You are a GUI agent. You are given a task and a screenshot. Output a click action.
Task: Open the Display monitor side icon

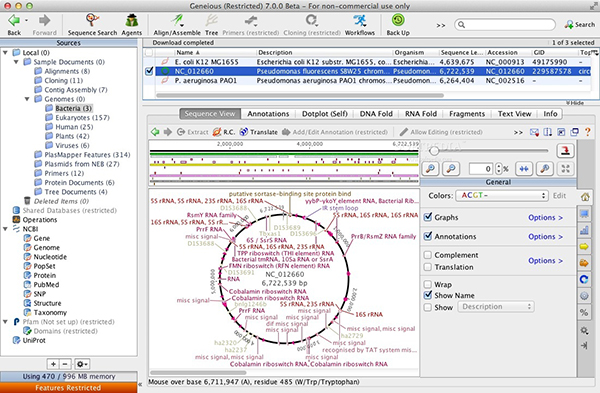(x=584, y=214)
